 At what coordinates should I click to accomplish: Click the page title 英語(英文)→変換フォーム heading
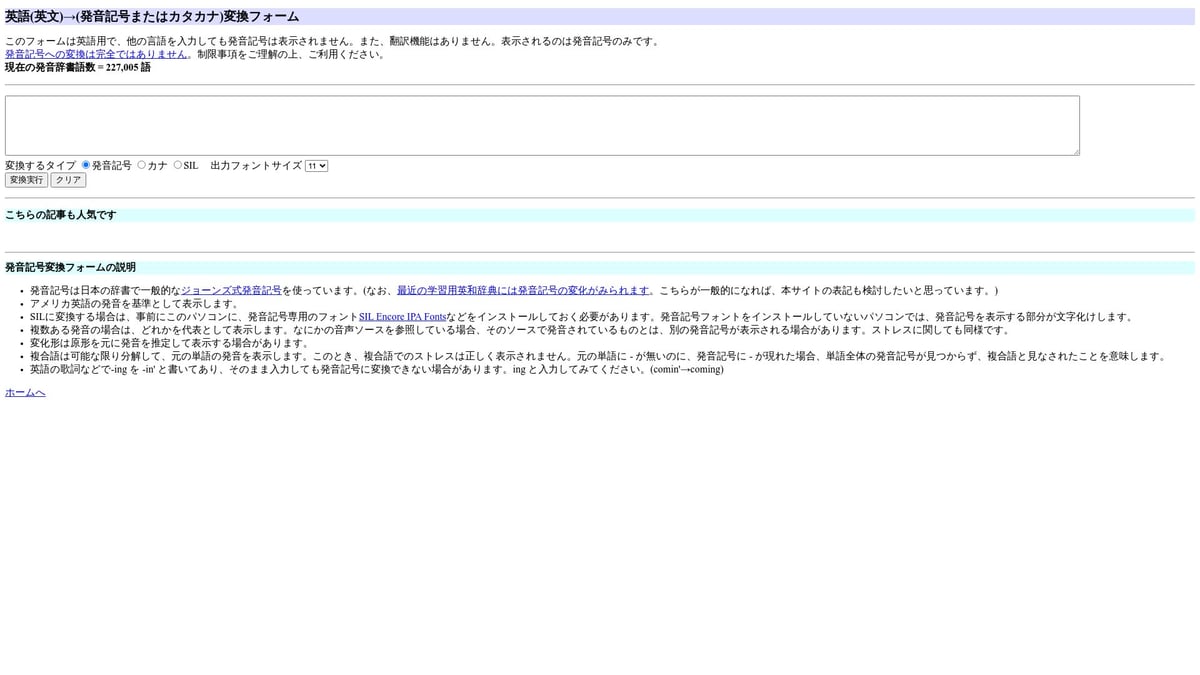pos(152,17)
